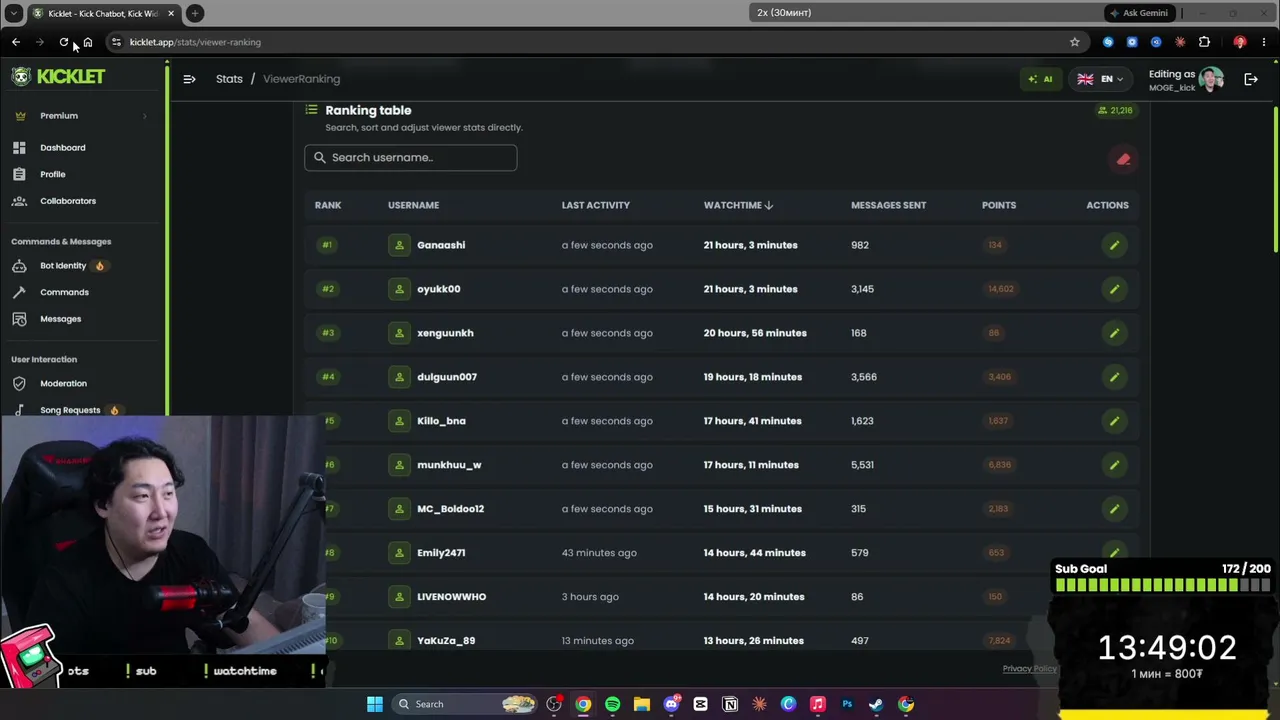
Task: Click the red eraser reset icon
Action: point(1124,159)
